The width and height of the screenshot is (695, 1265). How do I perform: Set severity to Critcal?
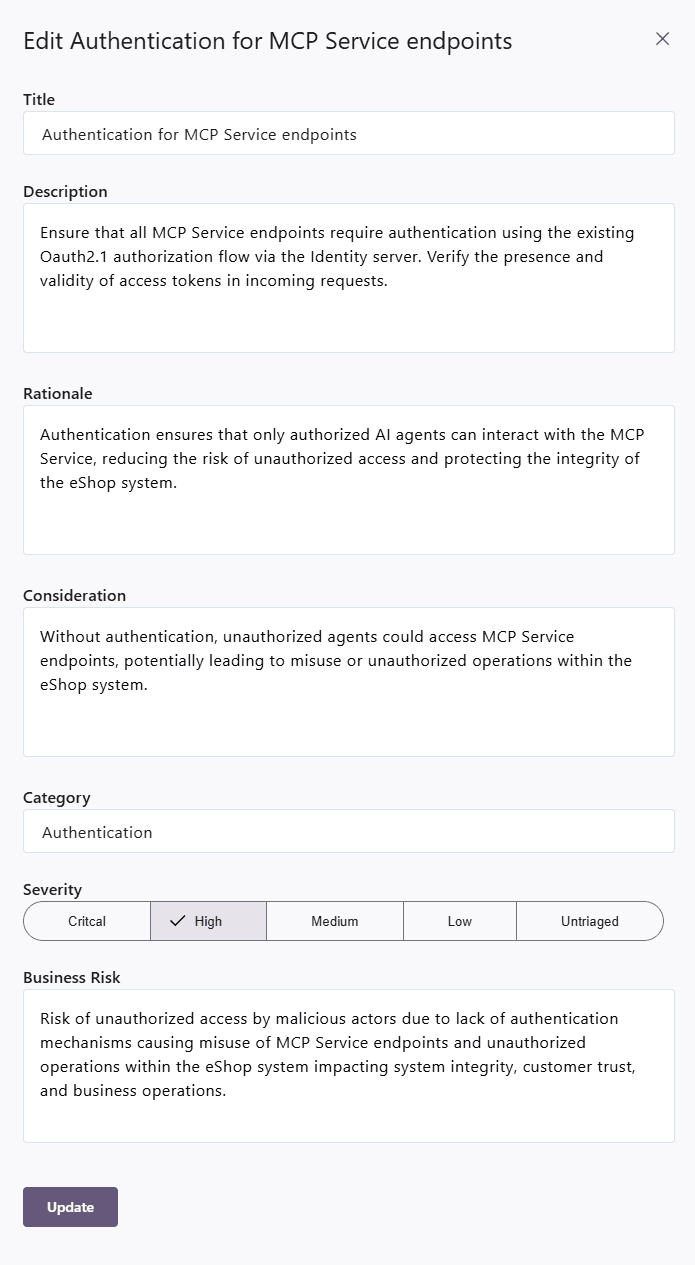pos(87,921)
